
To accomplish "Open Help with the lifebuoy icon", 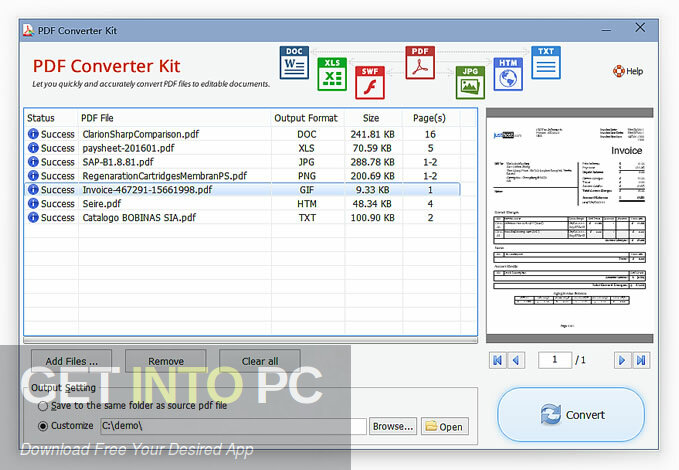I will (628, 71).
